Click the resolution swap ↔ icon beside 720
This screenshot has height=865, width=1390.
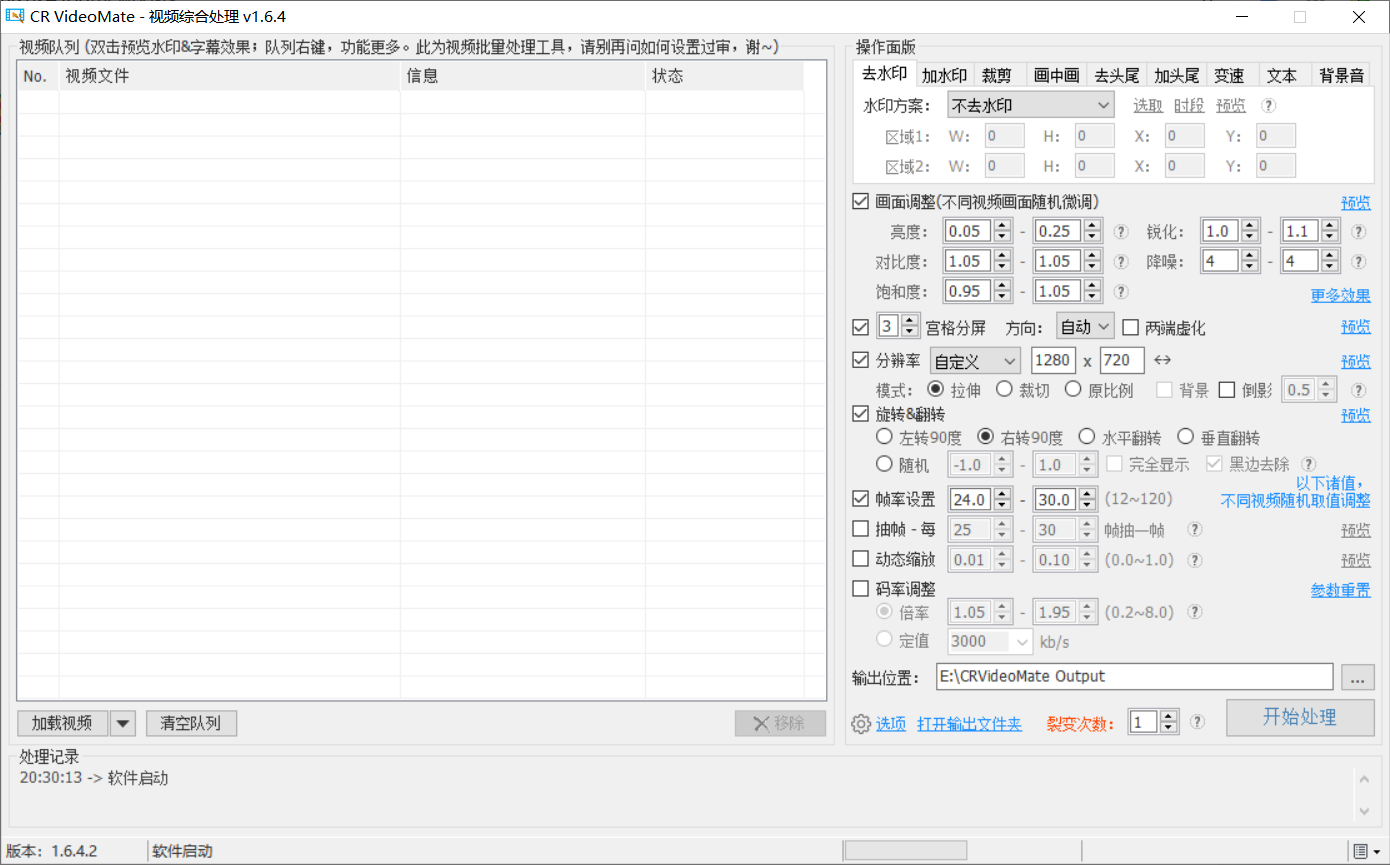coord(1160,360)
